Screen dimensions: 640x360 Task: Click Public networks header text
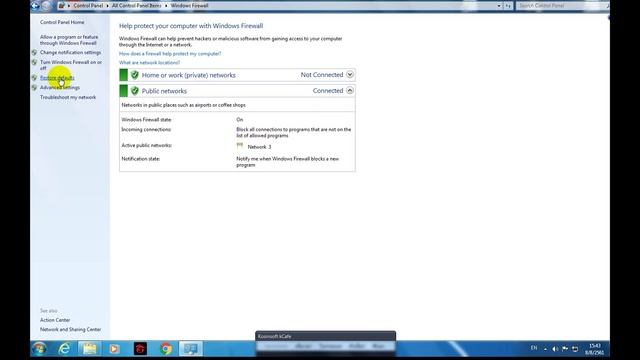pos(164,91)
